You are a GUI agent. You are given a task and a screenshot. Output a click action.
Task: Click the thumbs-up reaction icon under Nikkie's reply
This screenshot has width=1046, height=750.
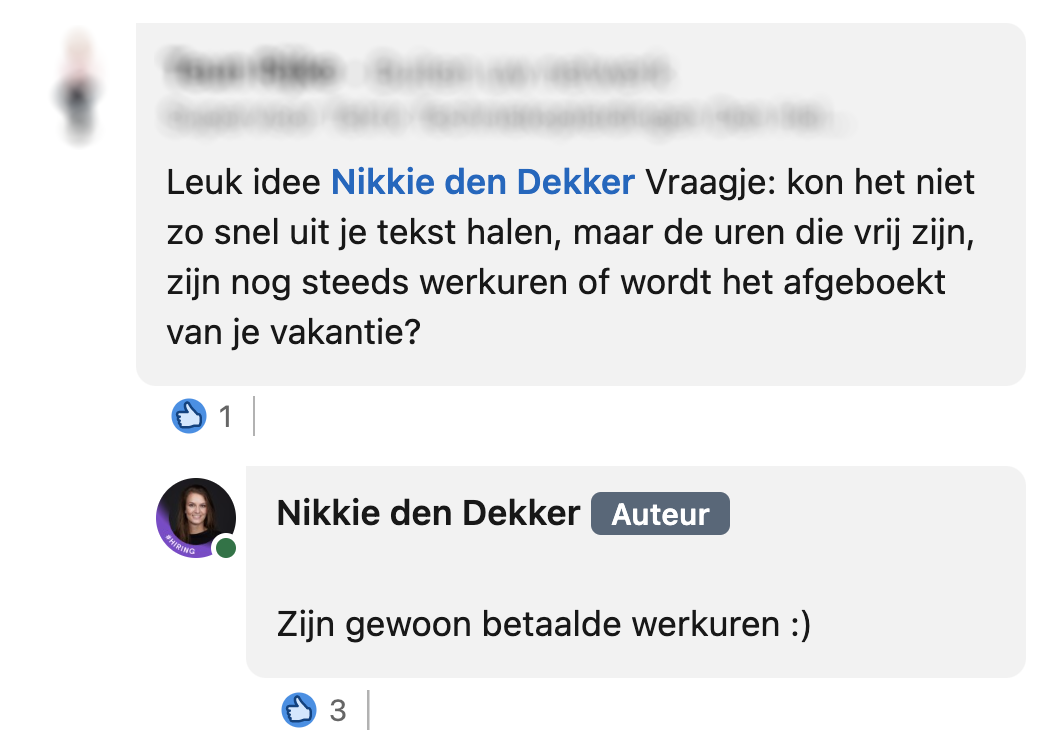pos(297,711)
